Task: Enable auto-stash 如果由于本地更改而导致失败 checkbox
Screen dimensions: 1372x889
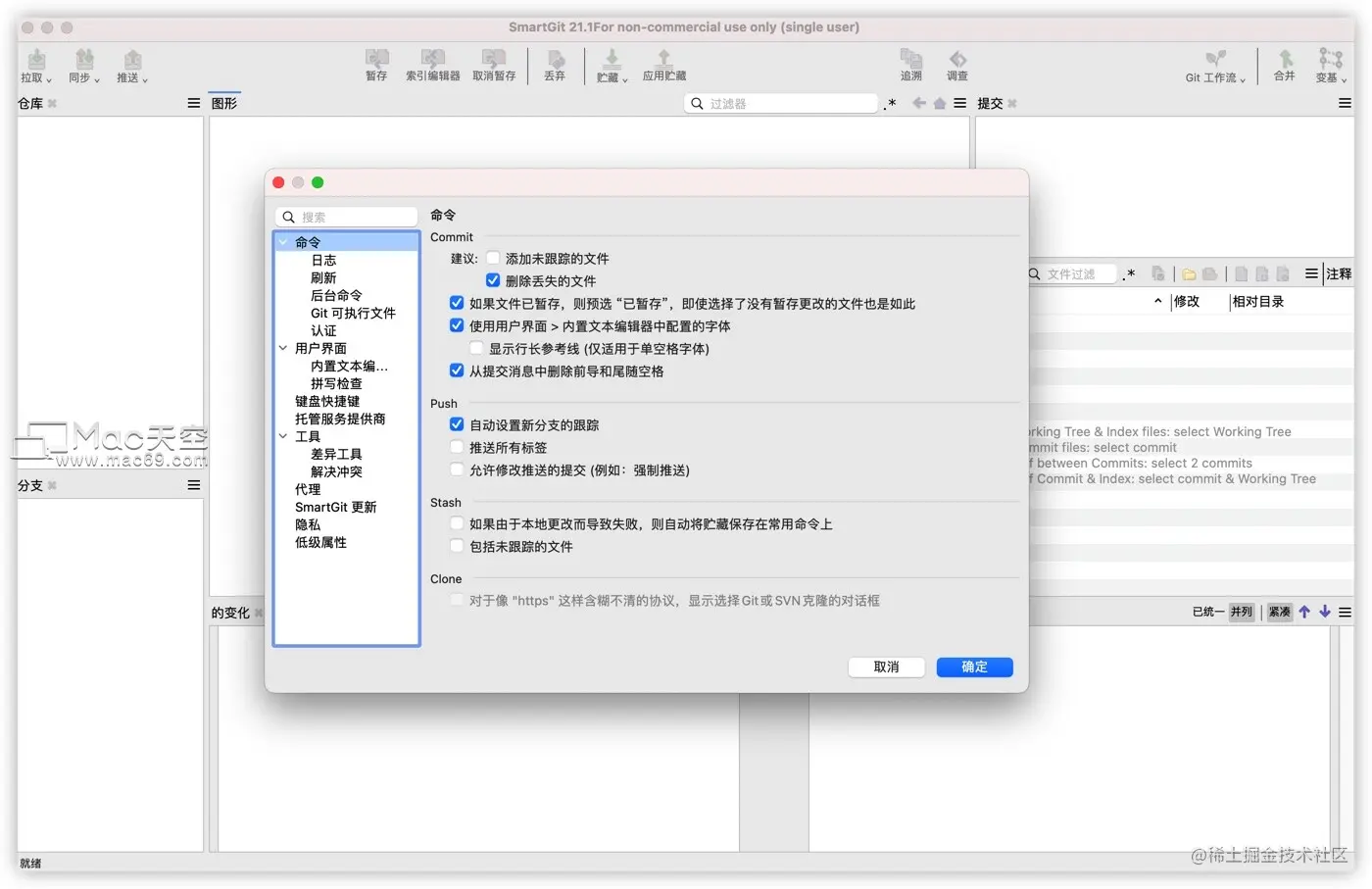Action: 457,523
